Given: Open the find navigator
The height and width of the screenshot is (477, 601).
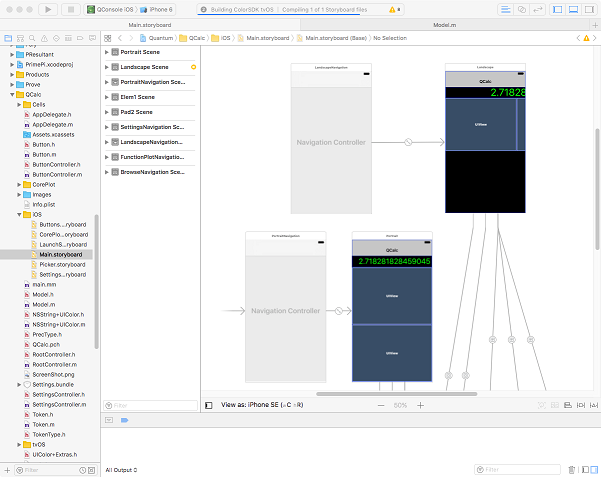Looking at the screenshot, I should (x=32, y=38).
